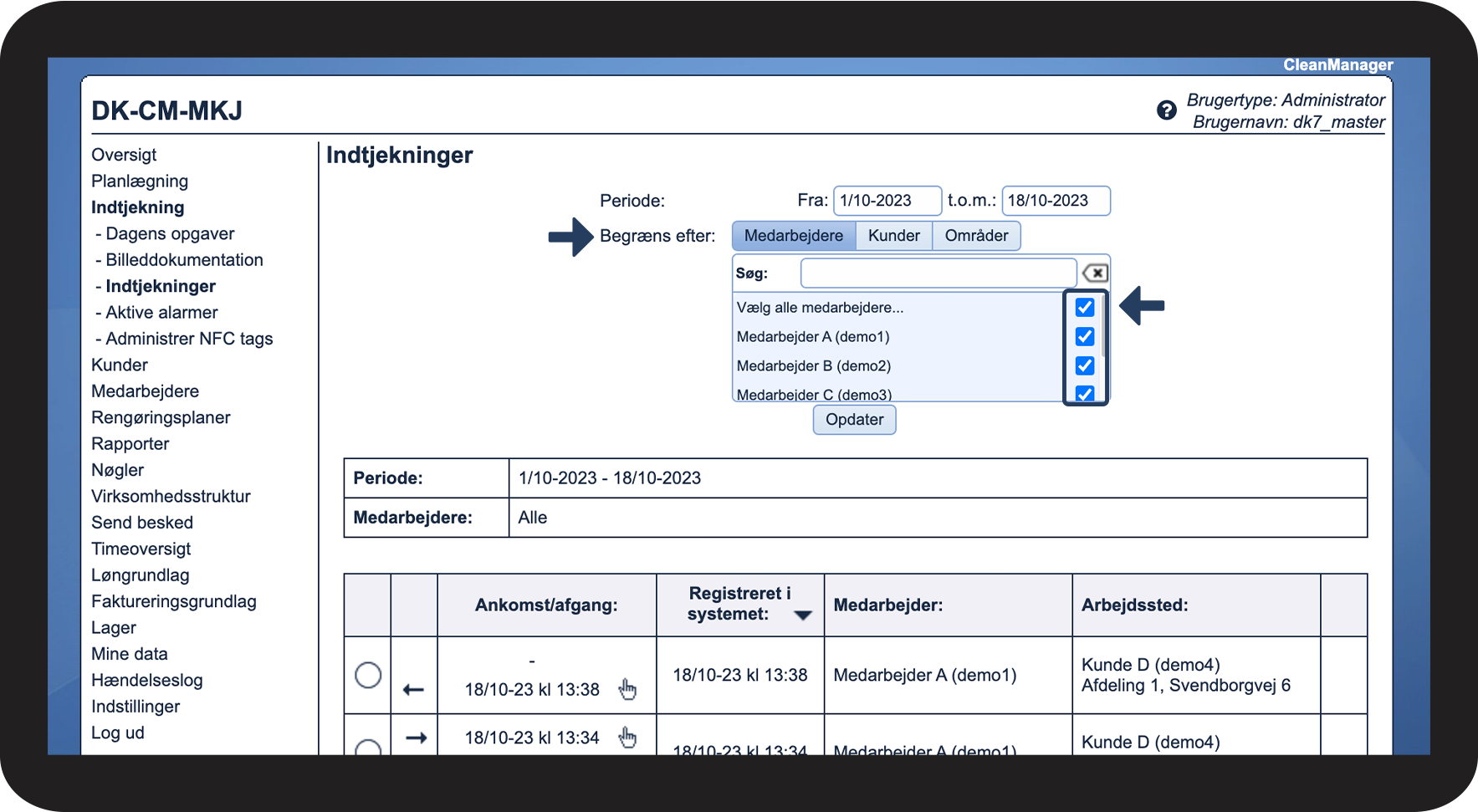Open the Fra date field

pos(887,201)
